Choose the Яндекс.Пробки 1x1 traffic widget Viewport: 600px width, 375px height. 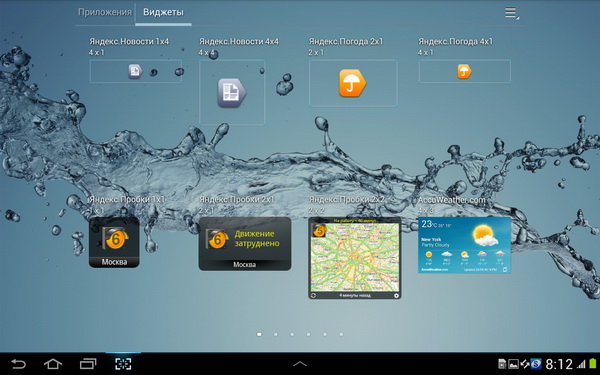coord(114,242)
